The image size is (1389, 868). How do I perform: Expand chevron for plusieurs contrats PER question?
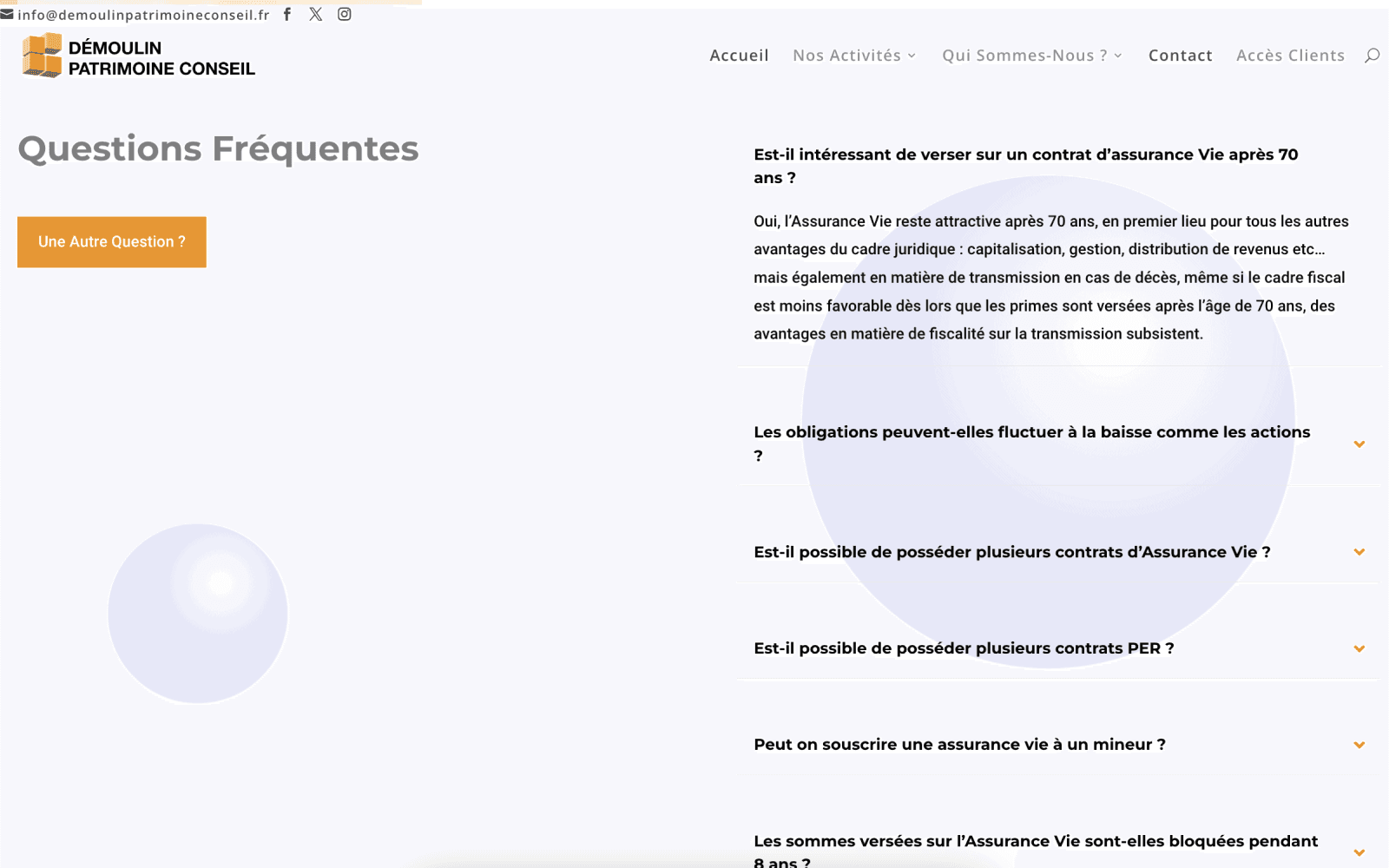coord(1359,648)
